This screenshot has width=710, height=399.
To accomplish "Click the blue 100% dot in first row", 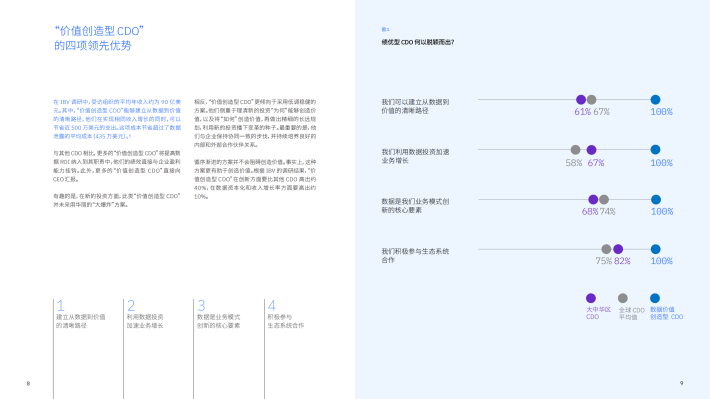I will coord(655,100).
